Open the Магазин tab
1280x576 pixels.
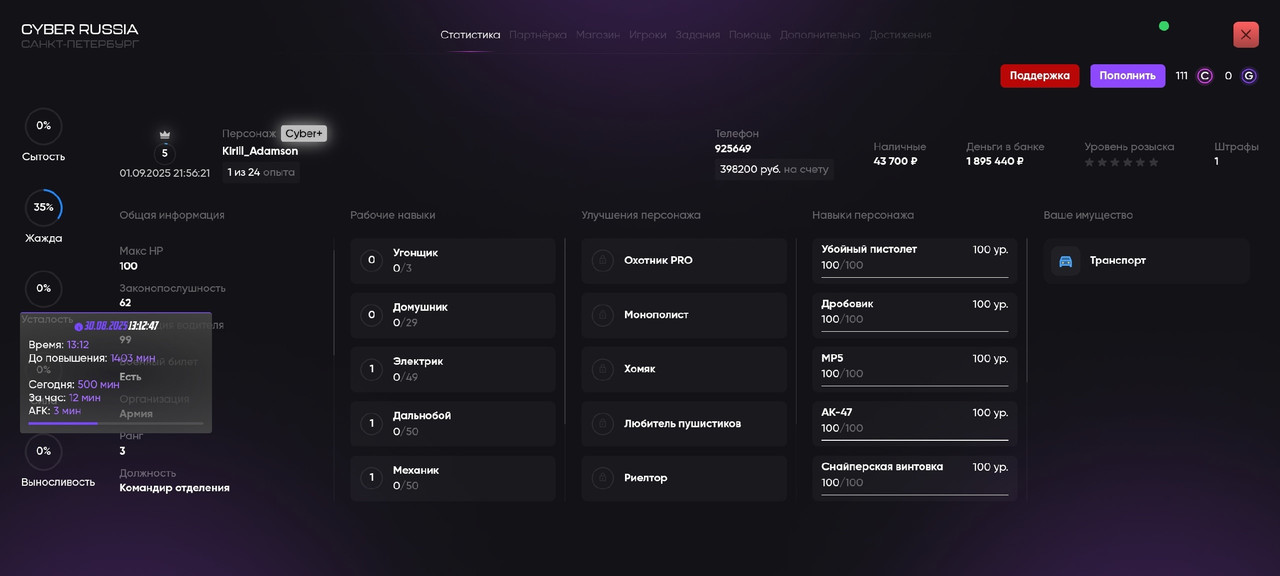(598, 35)
